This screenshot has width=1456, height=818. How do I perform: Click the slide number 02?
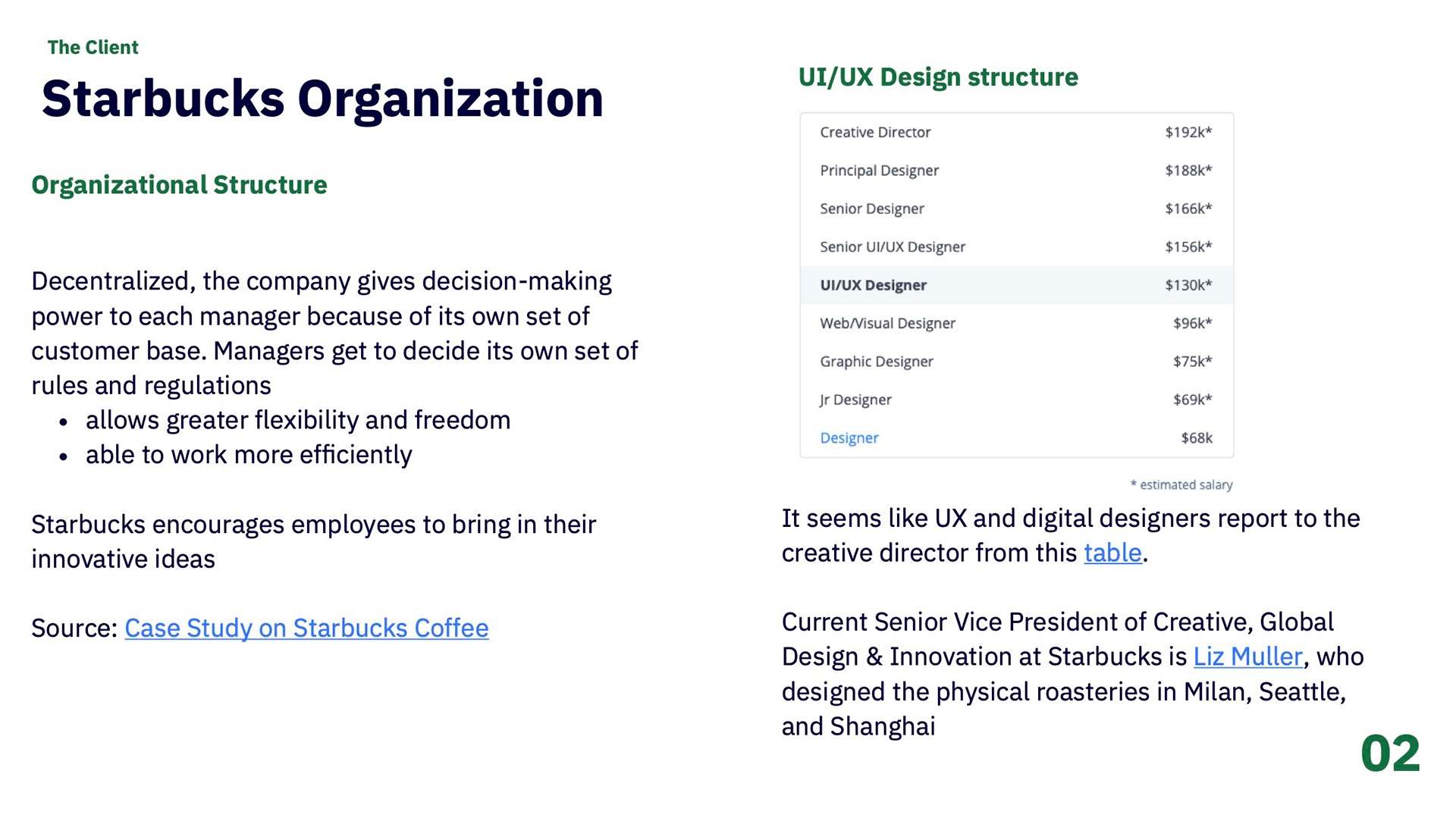click(x=1390, y=754)
